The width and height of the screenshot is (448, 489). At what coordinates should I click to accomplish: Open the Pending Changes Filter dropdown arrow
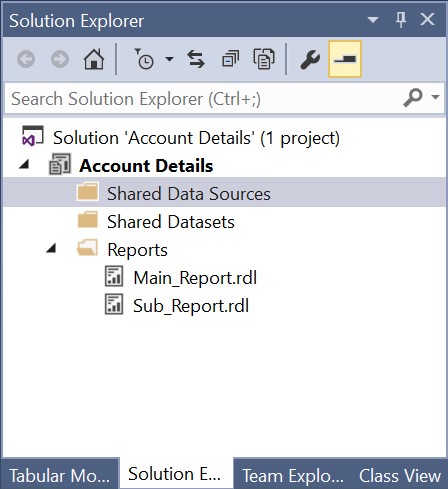169,59
